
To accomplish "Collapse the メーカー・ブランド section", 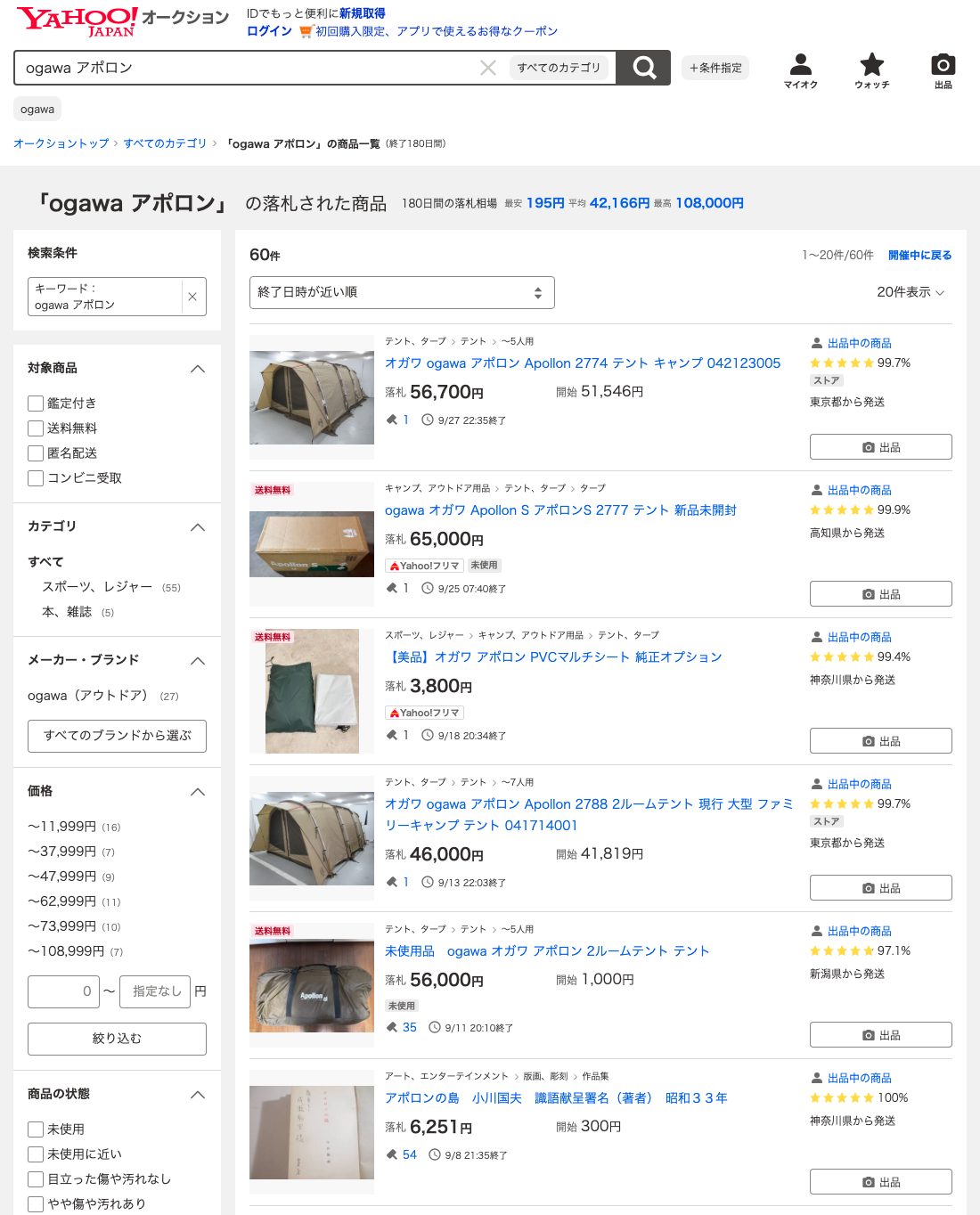I will pyautogui.click(x=198, y=661).
